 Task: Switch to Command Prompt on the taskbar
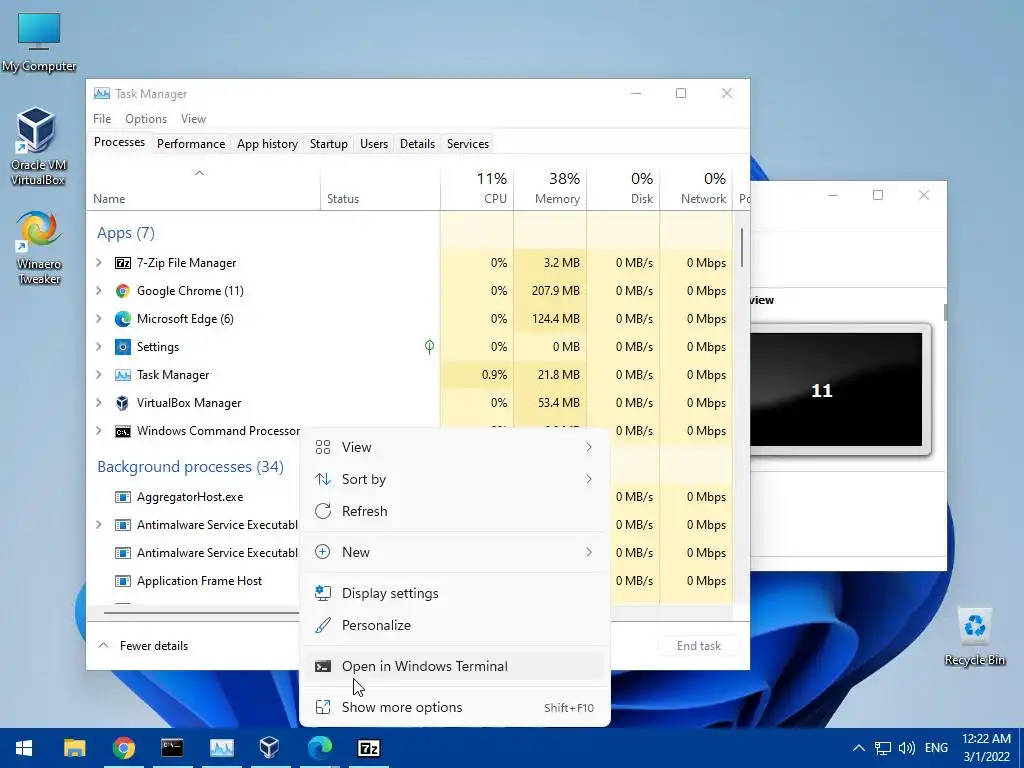[172, 748]
